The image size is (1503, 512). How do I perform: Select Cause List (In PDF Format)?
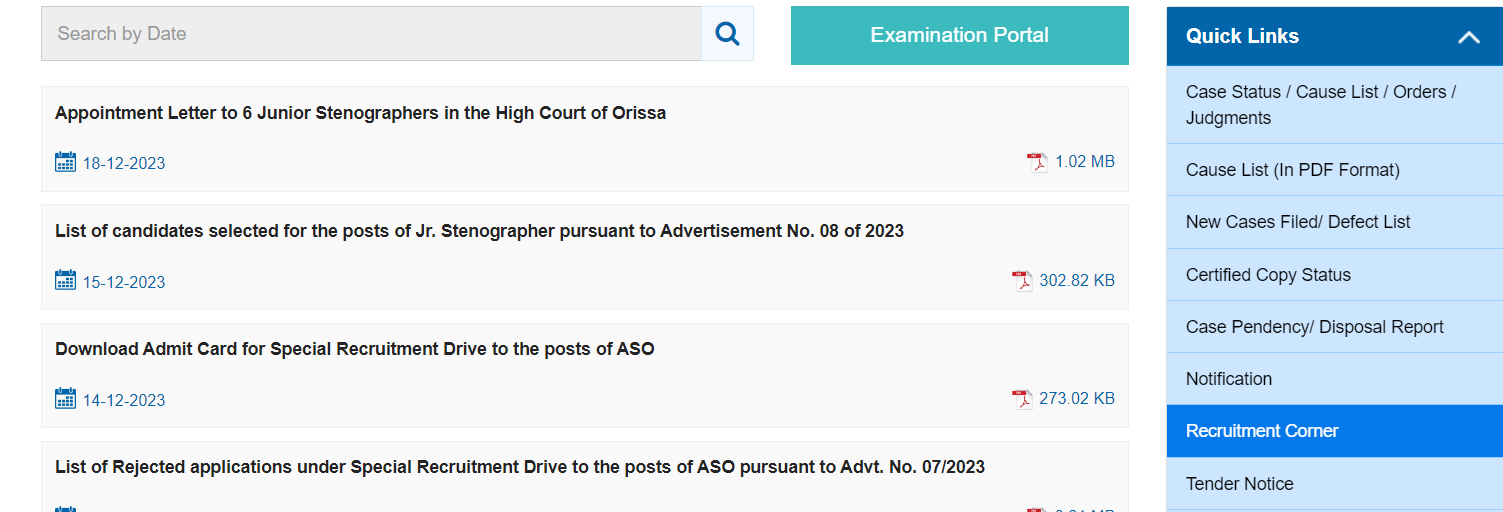(1334, 170)
